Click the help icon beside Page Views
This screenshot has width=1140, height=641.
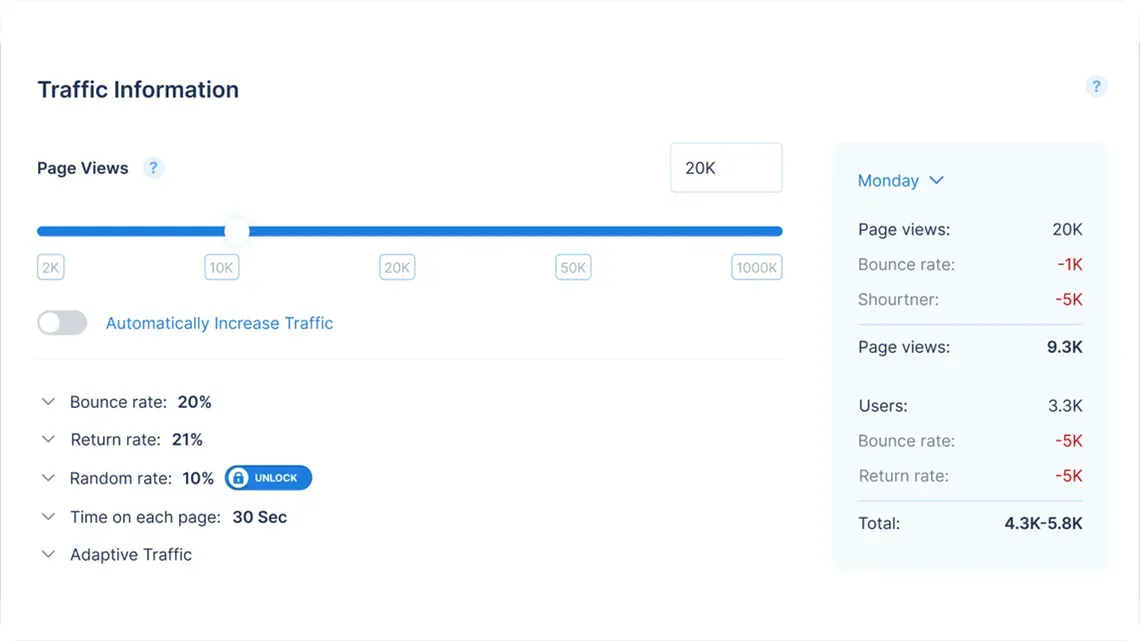(x=153, y=168)
